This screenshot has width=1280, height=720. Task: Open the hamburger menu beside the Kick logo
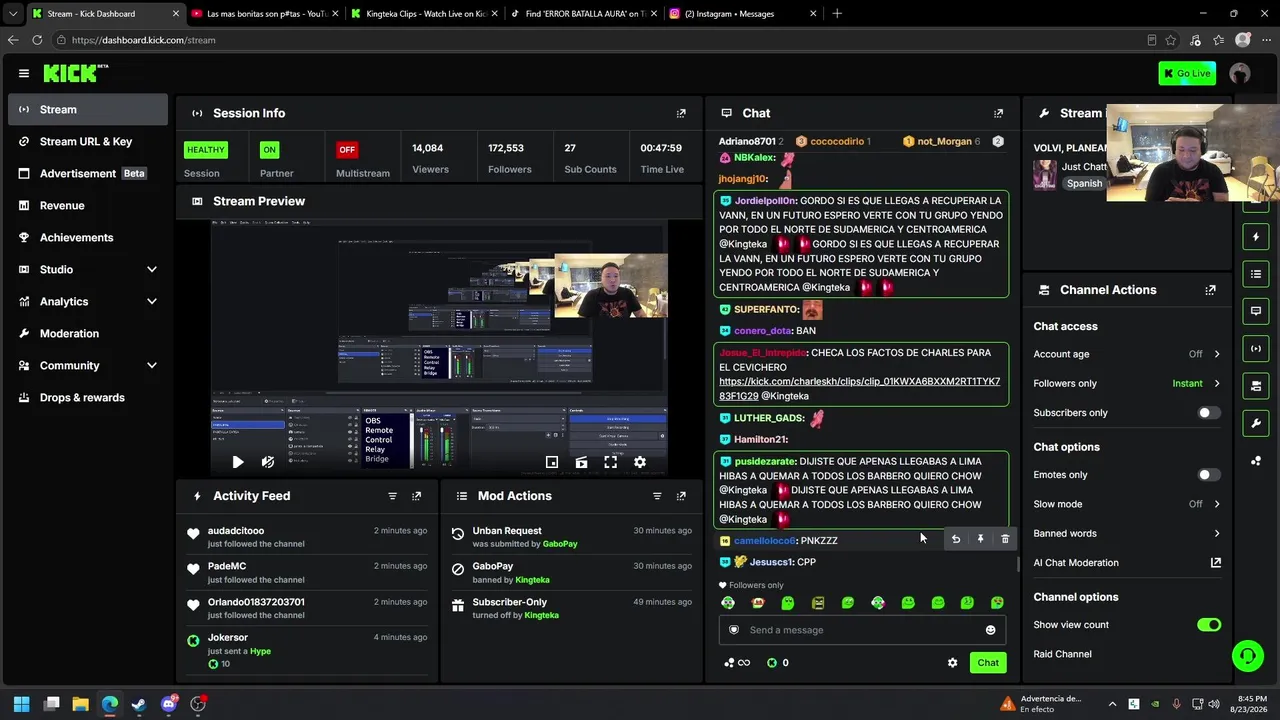pyautogui.click(x=24, y=73)
